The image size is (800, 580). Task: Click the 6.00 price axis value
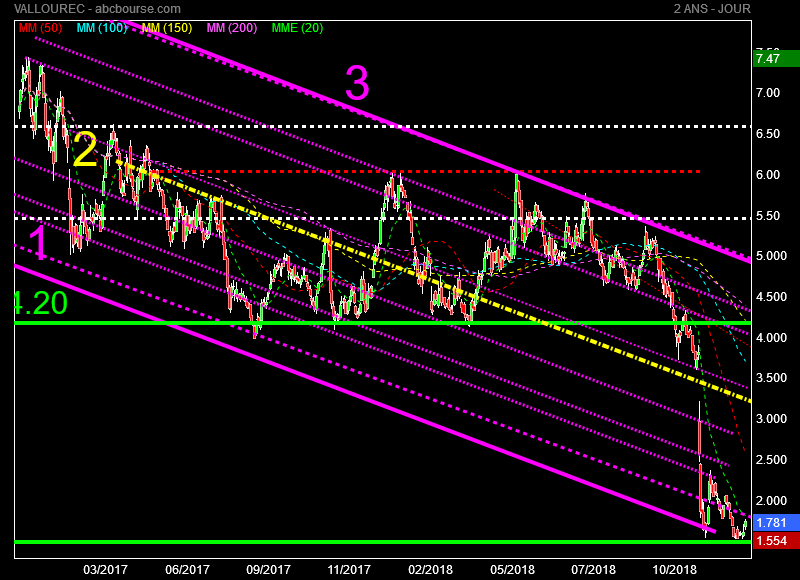[768, 174]
